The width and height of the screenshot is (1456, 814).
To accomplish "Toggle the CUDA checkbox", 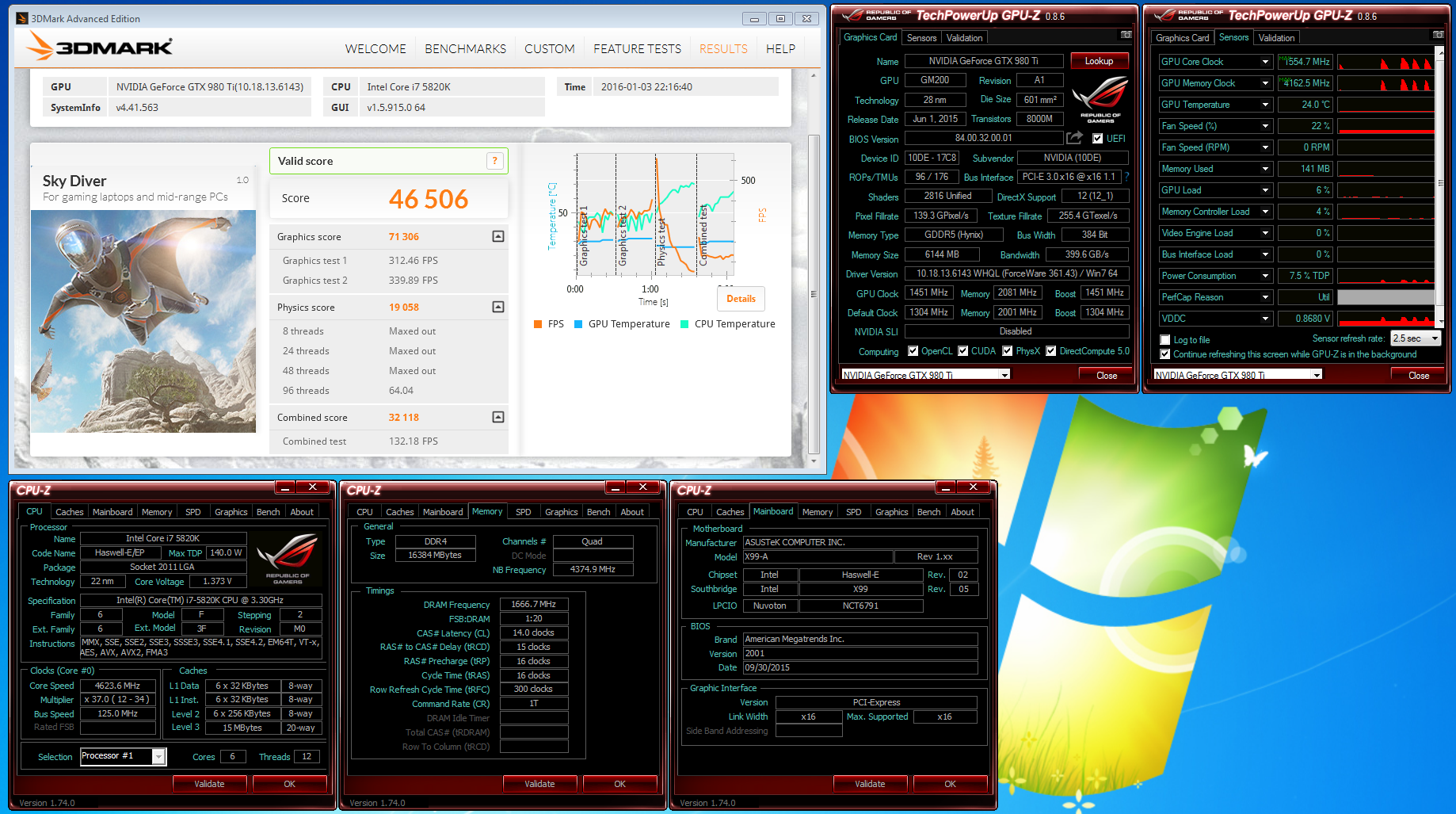I will pyautogui.click(x=963, y=351).
